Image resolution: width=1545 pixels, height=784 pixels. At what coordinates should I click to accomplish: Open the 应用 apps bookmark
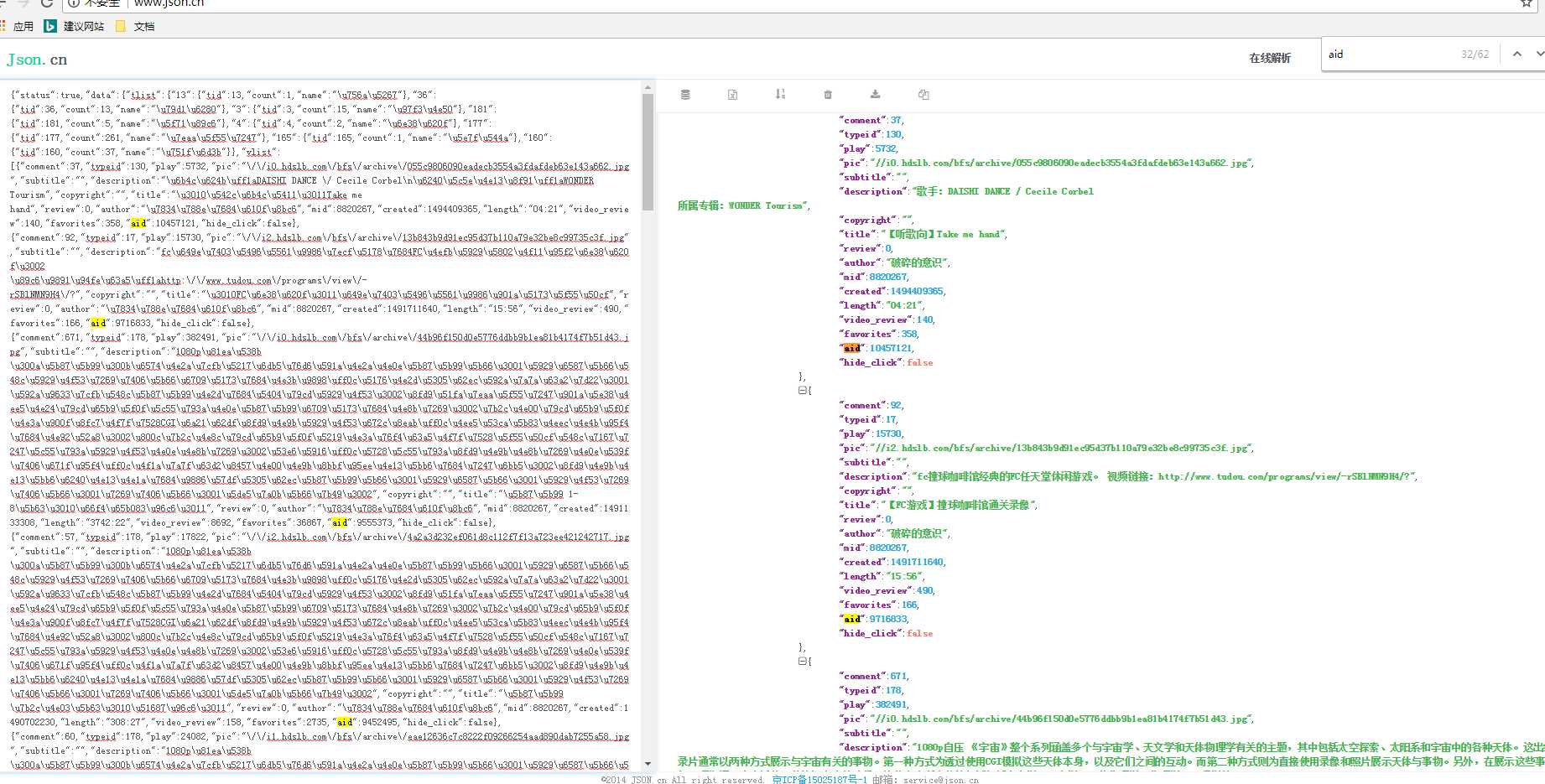click(17, 26)
